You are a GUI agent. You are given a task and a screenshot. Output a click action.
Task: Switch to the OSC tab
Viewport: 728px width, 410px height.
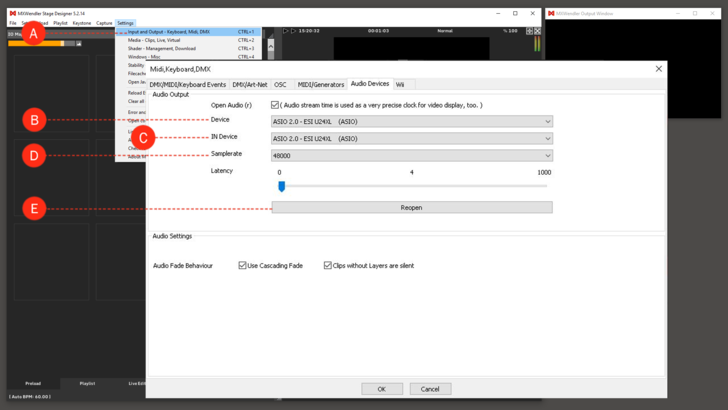coord(280,85)
